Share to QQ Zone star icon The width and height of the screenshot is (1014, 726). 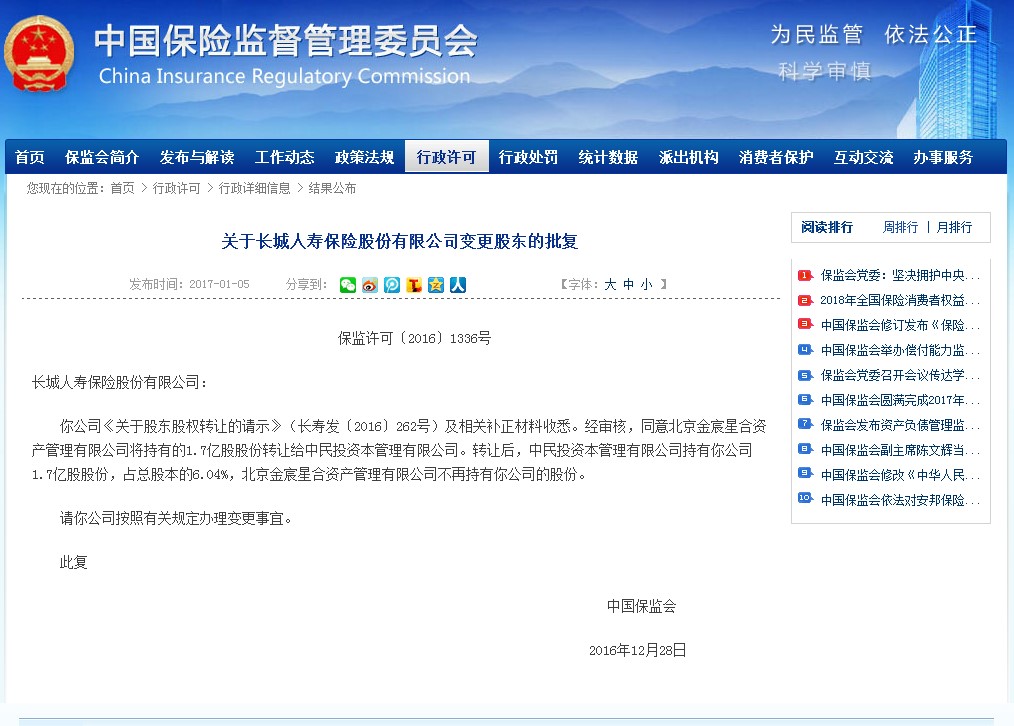(436, 285)
